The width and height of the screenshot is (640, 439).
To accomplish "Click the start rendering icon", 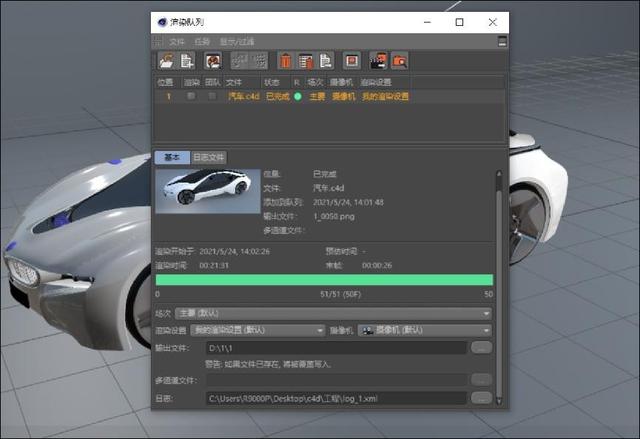I will click(213, 60).
